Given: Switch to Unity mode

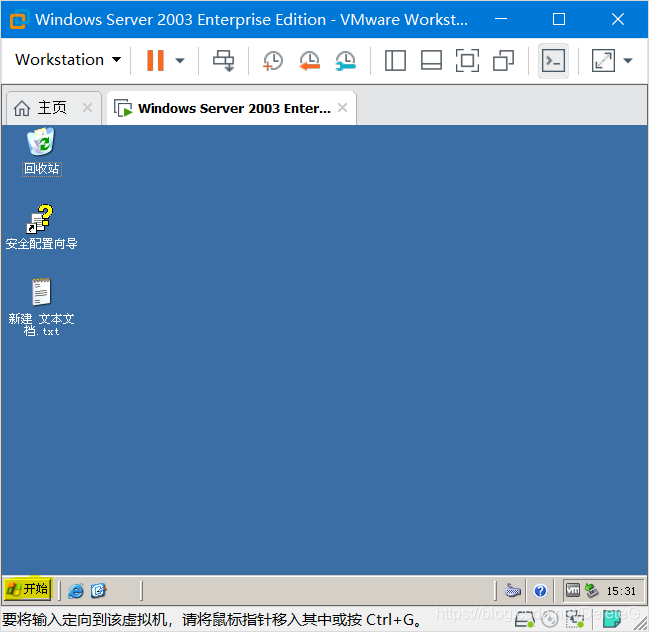Looking at the screenshot, I should pyautogui.click(x=503, y=60).
